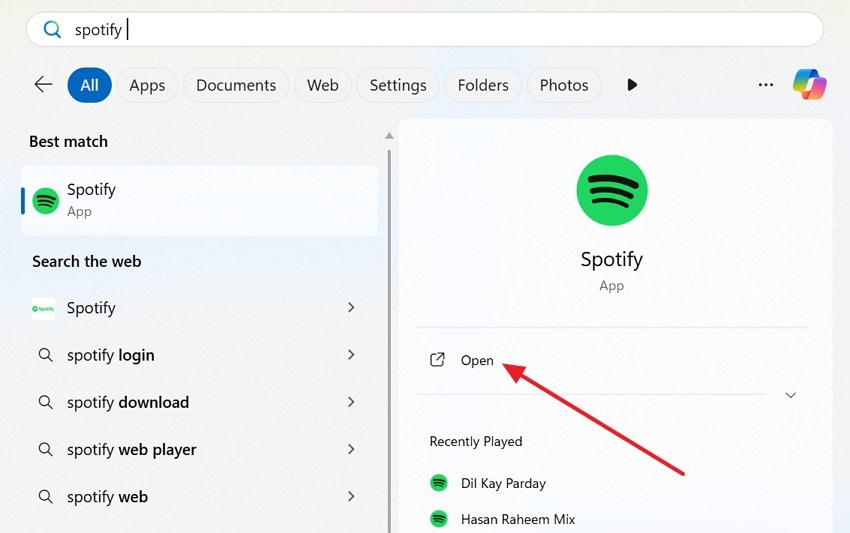Expand chevron for spotify download
The image size is (850, 533).
[351, 402]
